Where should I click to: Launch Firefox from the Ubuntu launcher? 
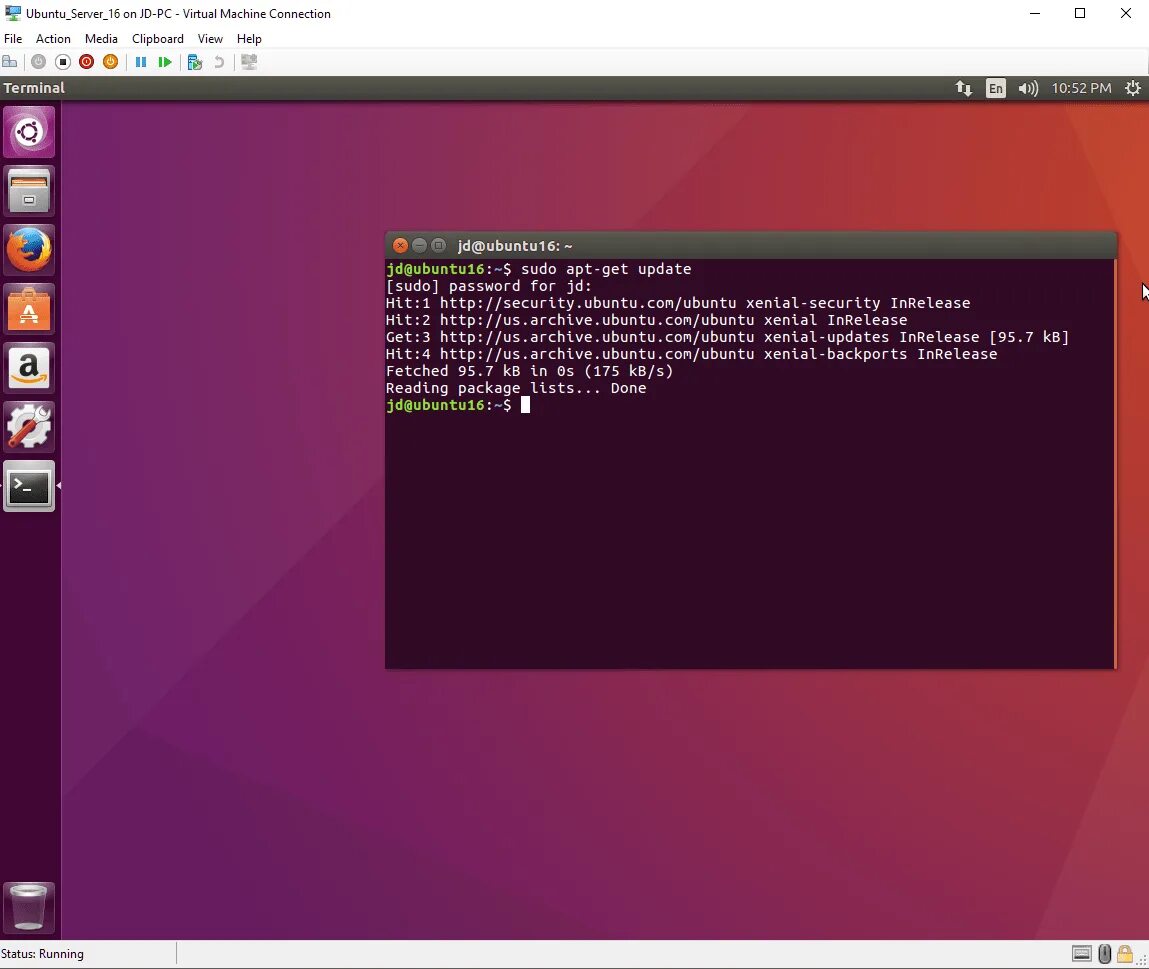click(29, 250)
